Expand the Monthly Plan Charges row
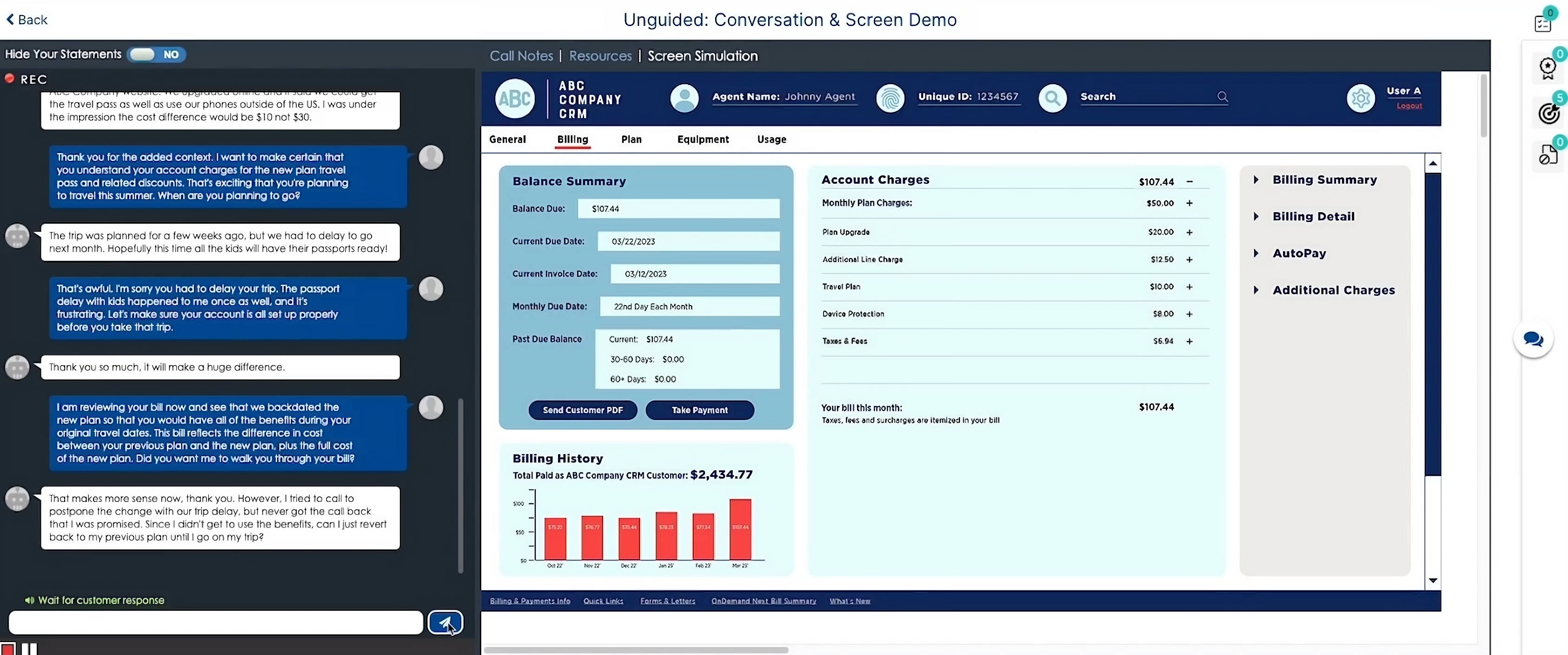Viewport: 1568px width, 655px height. coord(1189,203)
